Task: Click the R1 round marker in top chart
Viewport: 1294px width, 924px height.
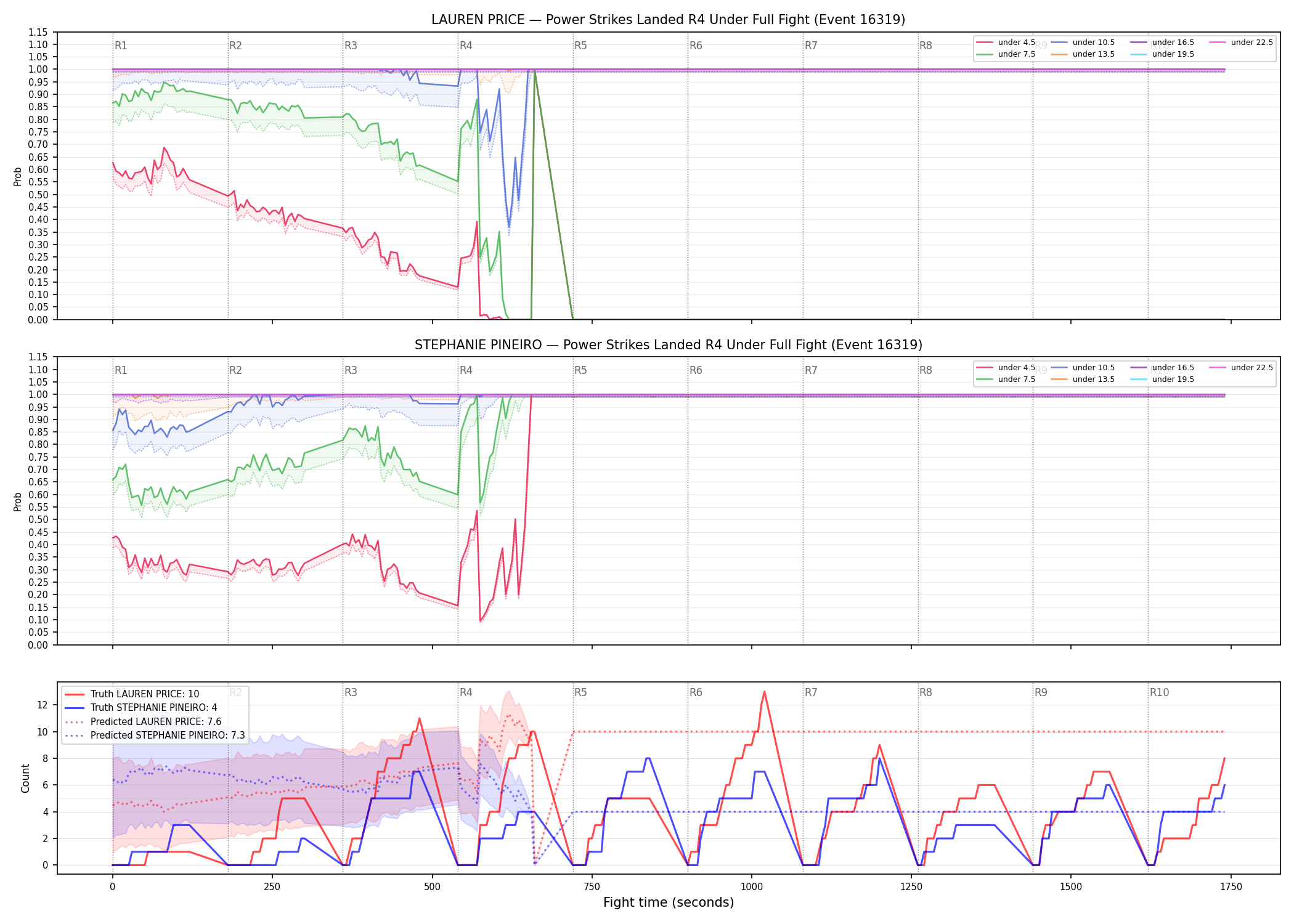Action: pyautogui.click(x=121, y=46)
